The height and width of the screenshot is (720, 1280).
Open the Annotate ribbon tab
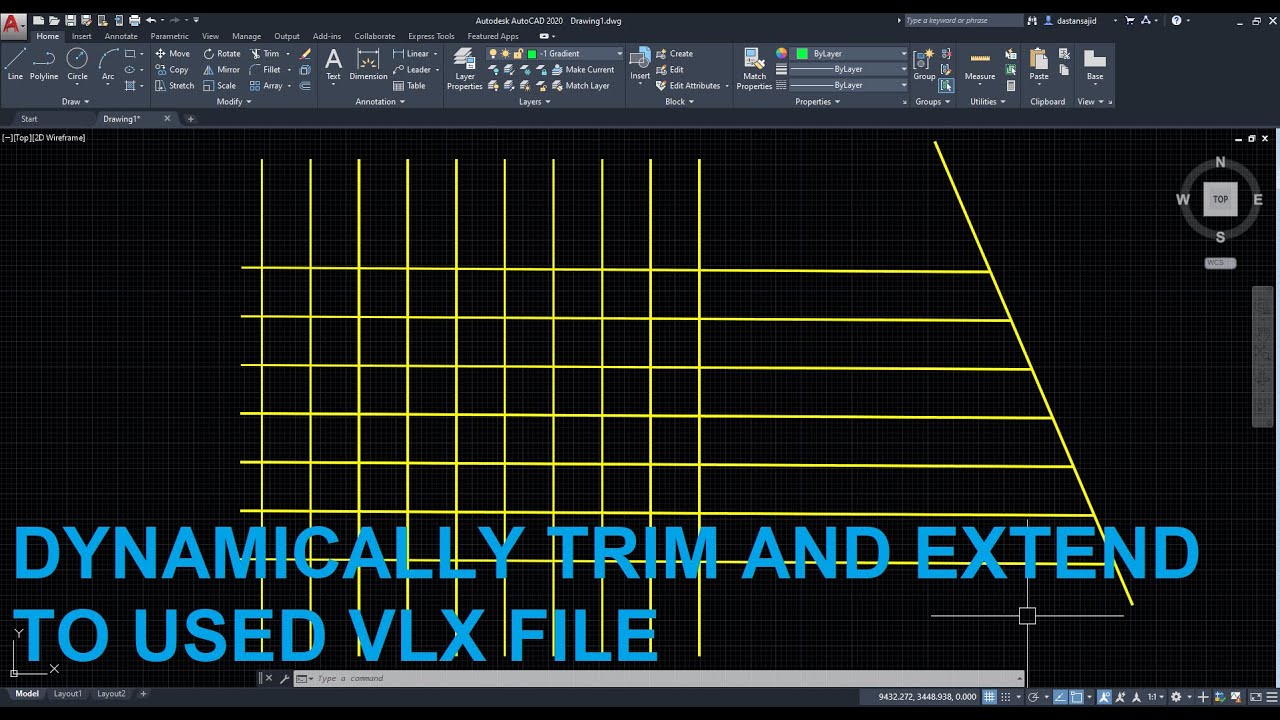[x=121, y=36]
